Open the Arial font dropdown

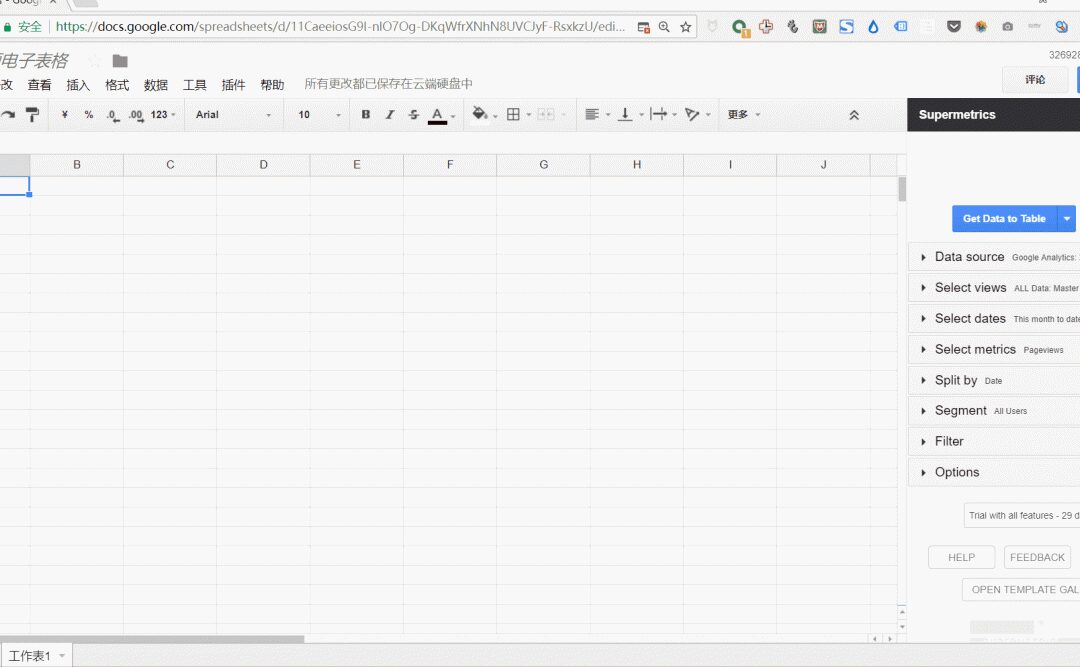click(x=233, y=114)
